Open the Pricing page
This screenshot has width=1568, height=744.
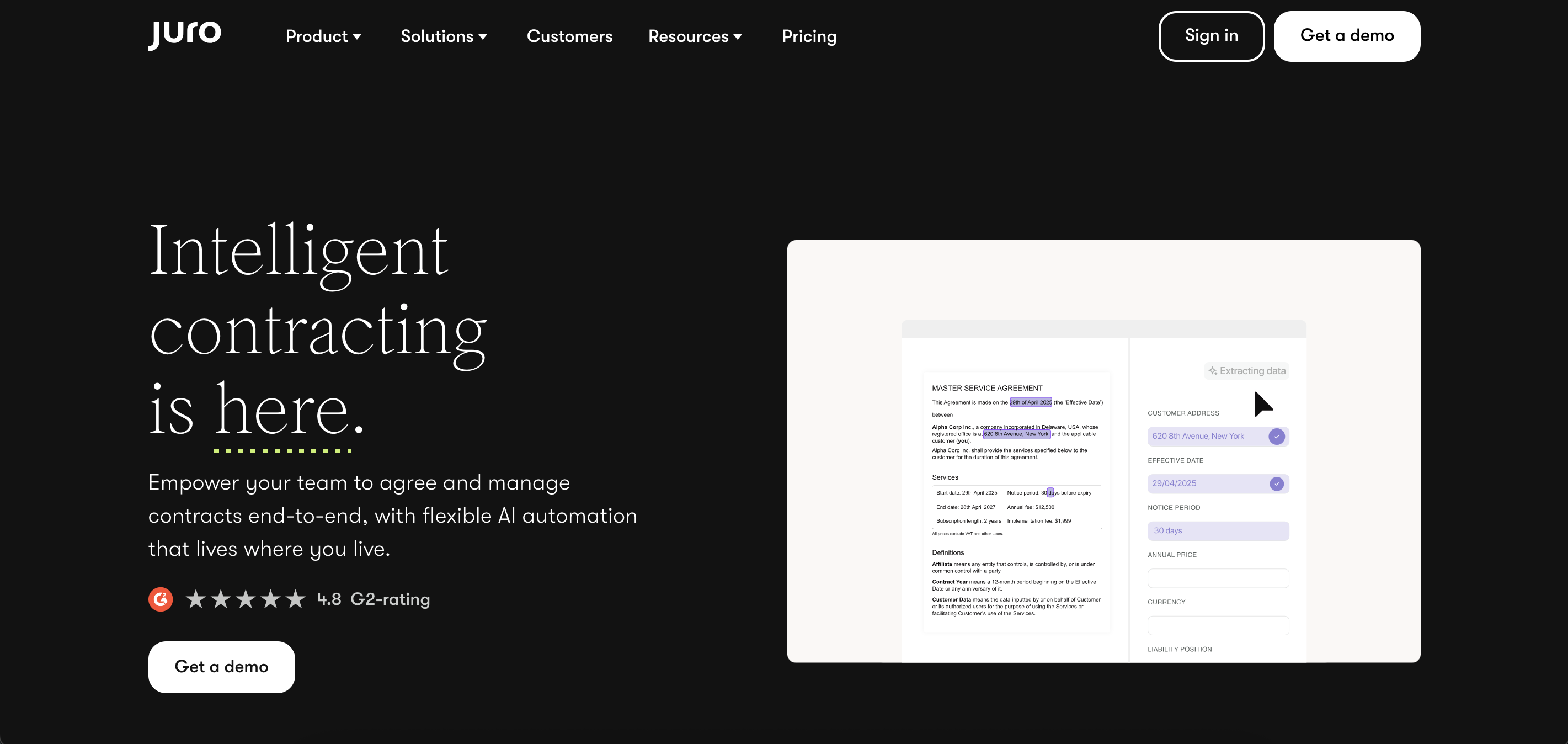pyautogui.click(x=808, y=36)
